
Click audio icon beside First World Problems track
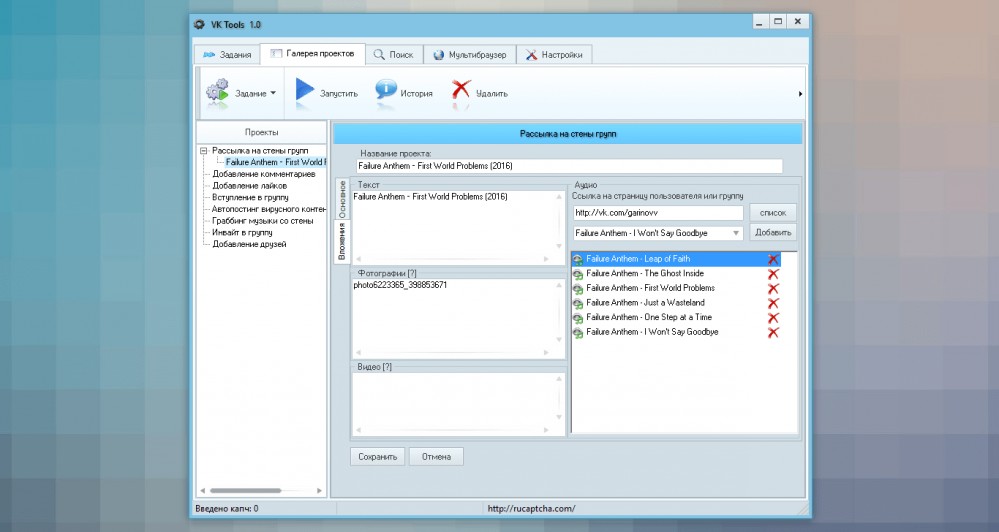[578, 289]
